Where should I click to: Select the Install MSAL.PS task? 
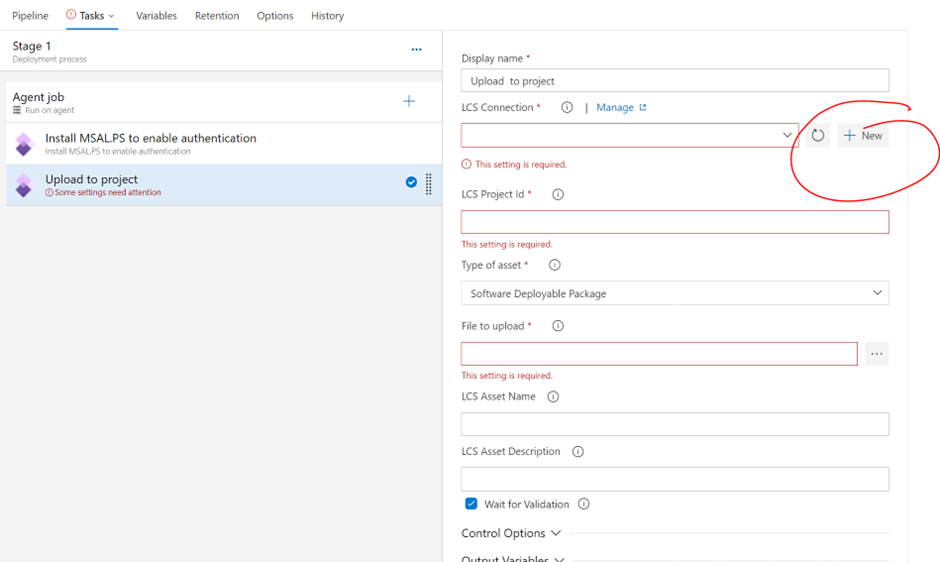tap(150, 143)
